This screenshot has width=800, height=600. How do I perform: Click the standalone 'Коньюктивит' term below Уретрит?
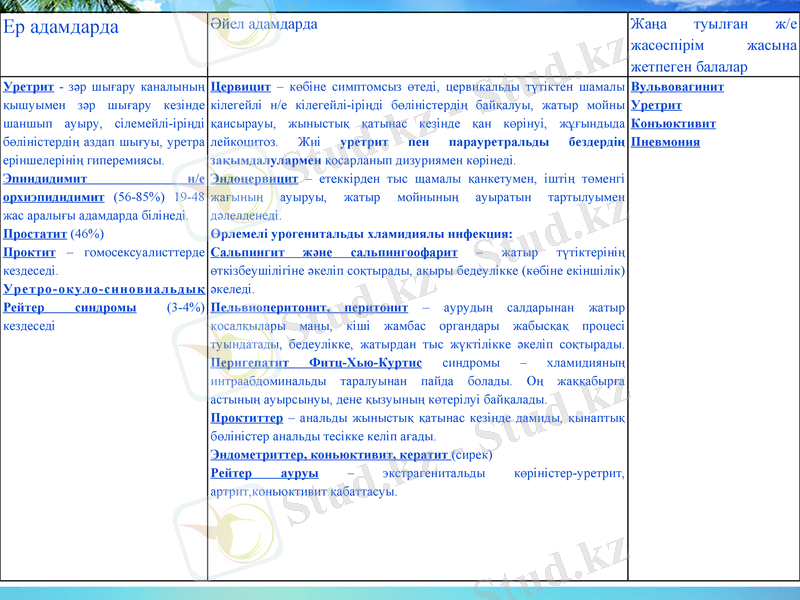pyautogui.click(x=672, y=123)
